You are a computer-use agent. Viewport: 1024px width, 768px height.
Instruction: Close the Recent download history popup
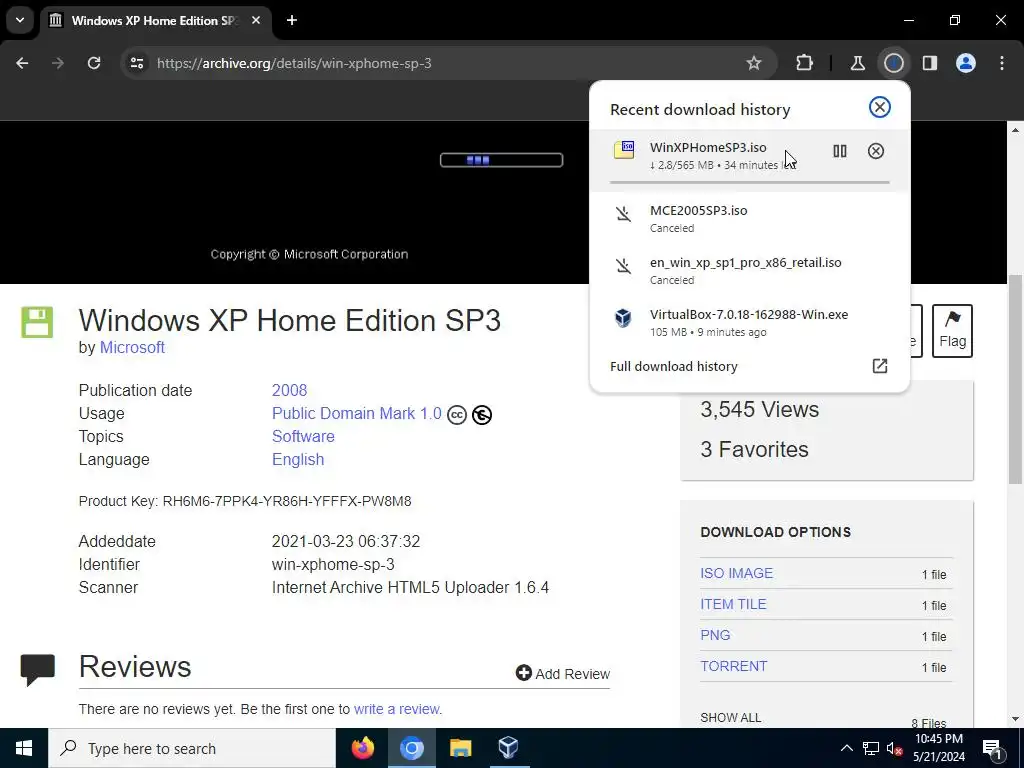point(880,107)
